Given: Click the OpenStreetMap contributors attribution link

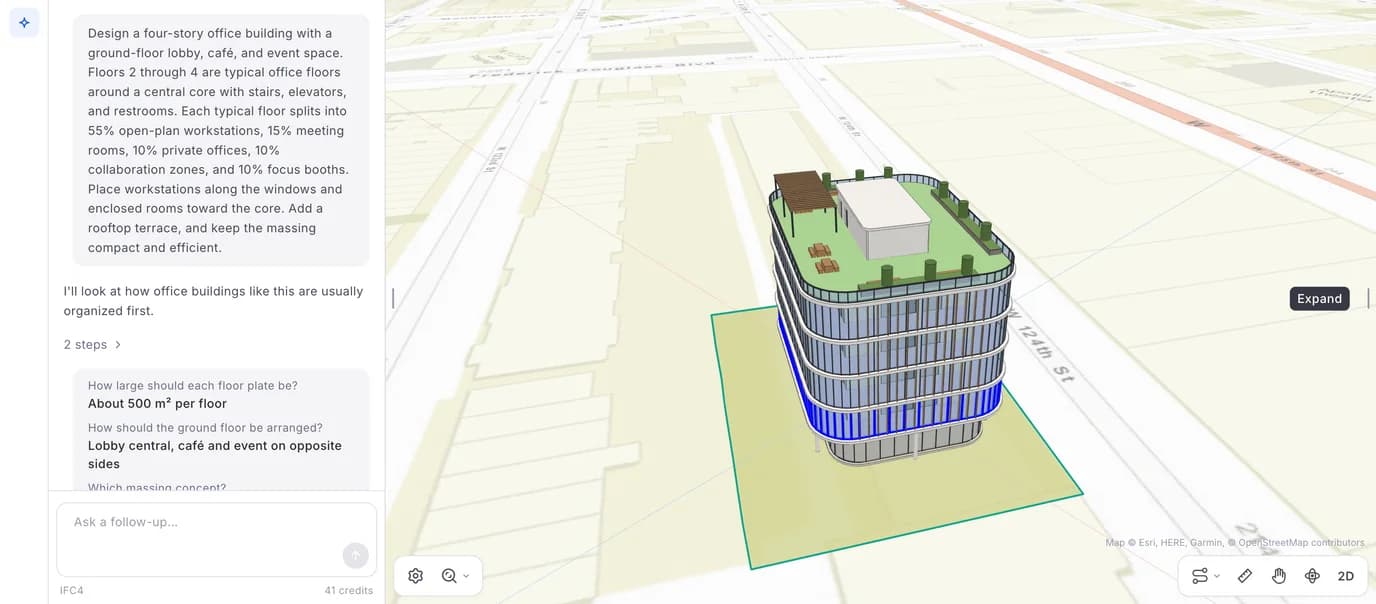Looking at the screenshot, I should tap(1301, 543).
